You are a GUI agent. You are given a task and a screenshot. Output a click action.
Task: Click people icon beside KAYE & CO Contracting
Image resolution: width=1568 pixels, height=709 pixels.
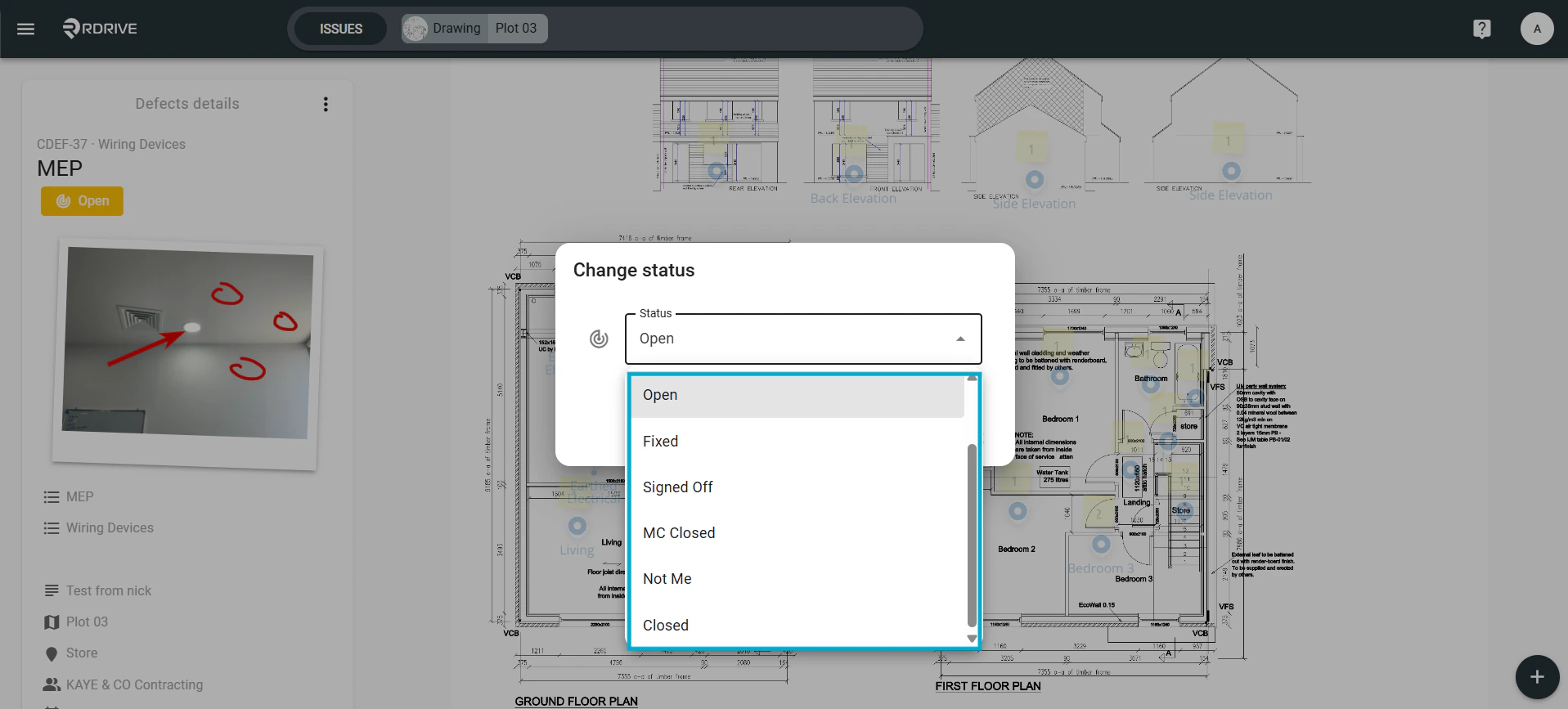point(52,684)
